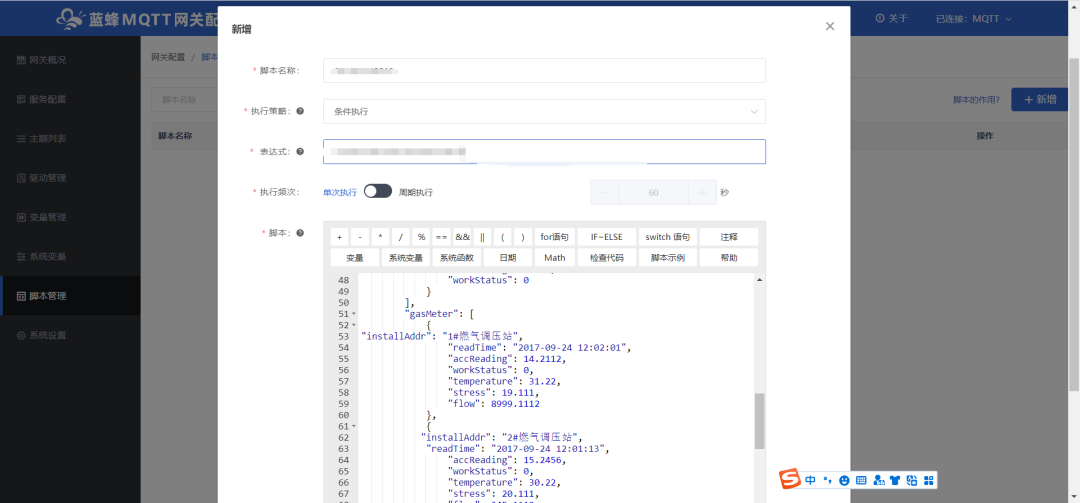Click the Sogou input method S icon
Viewport: 1080px width, 503px height.
click(x=790, y=480)
